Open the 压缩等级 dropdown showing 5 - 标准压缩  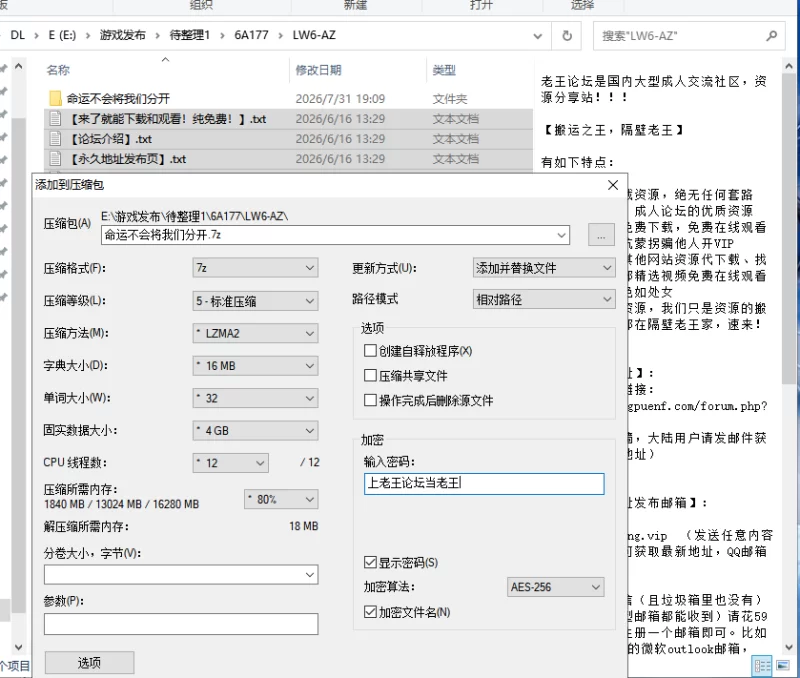point(255,301)
